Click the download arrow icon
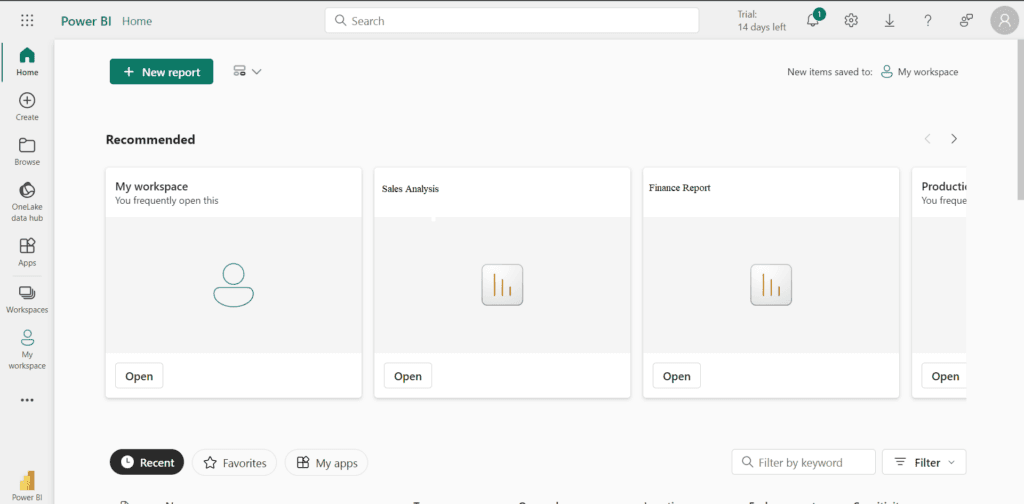 889,21
